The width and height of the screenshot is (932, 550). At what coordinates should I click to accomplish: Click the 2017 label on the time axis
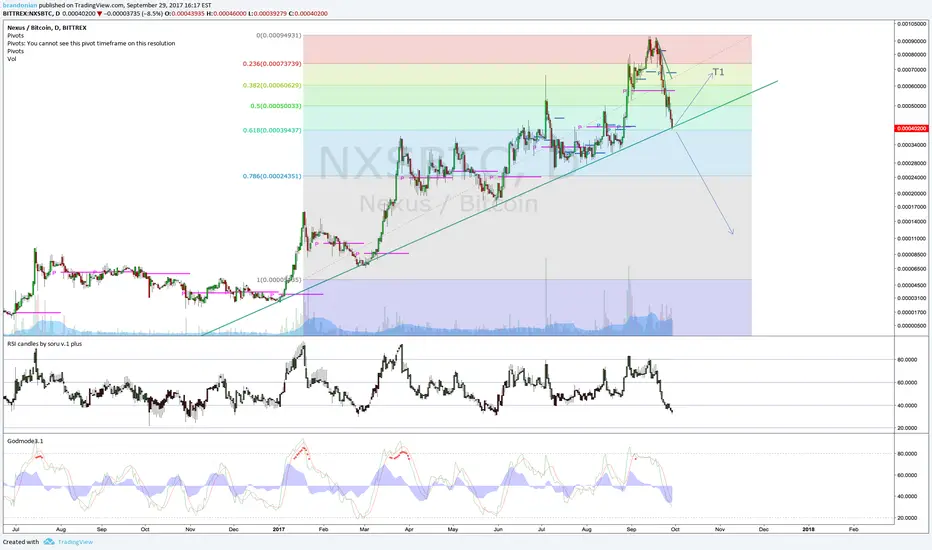click(279, 529)
